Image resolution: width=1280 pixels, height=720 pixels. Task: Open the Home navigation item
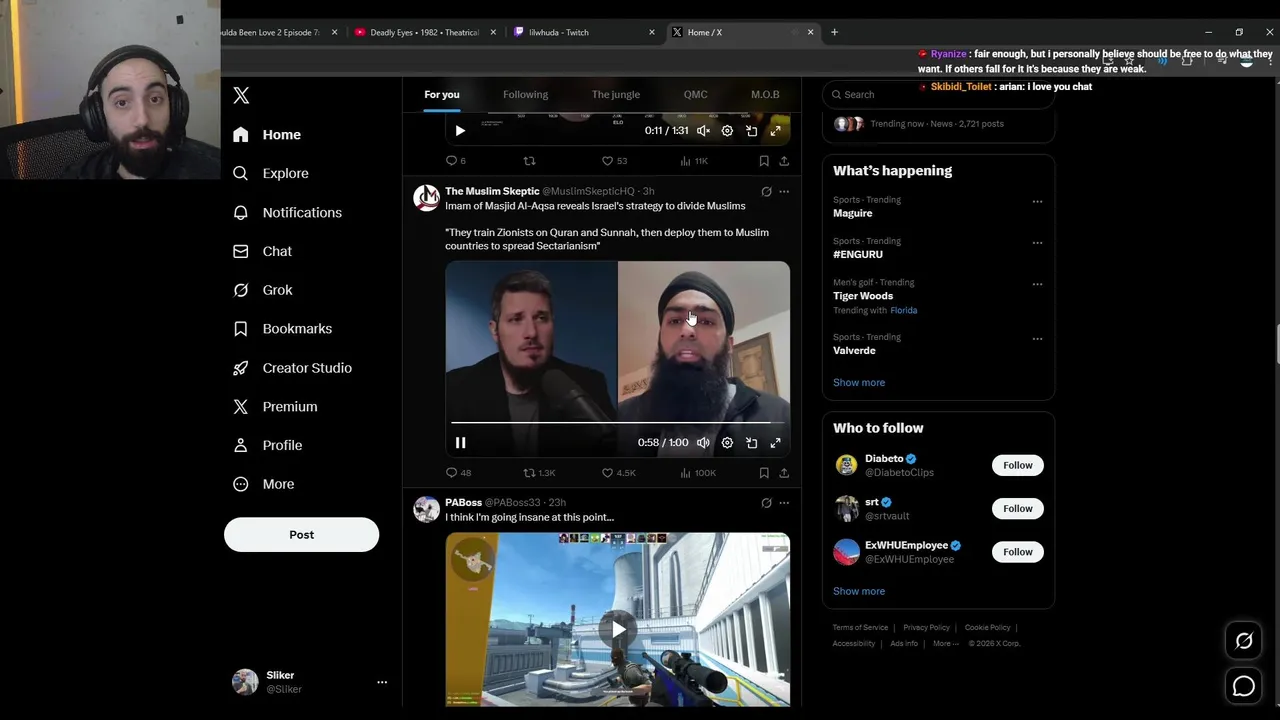coord(267,134)
